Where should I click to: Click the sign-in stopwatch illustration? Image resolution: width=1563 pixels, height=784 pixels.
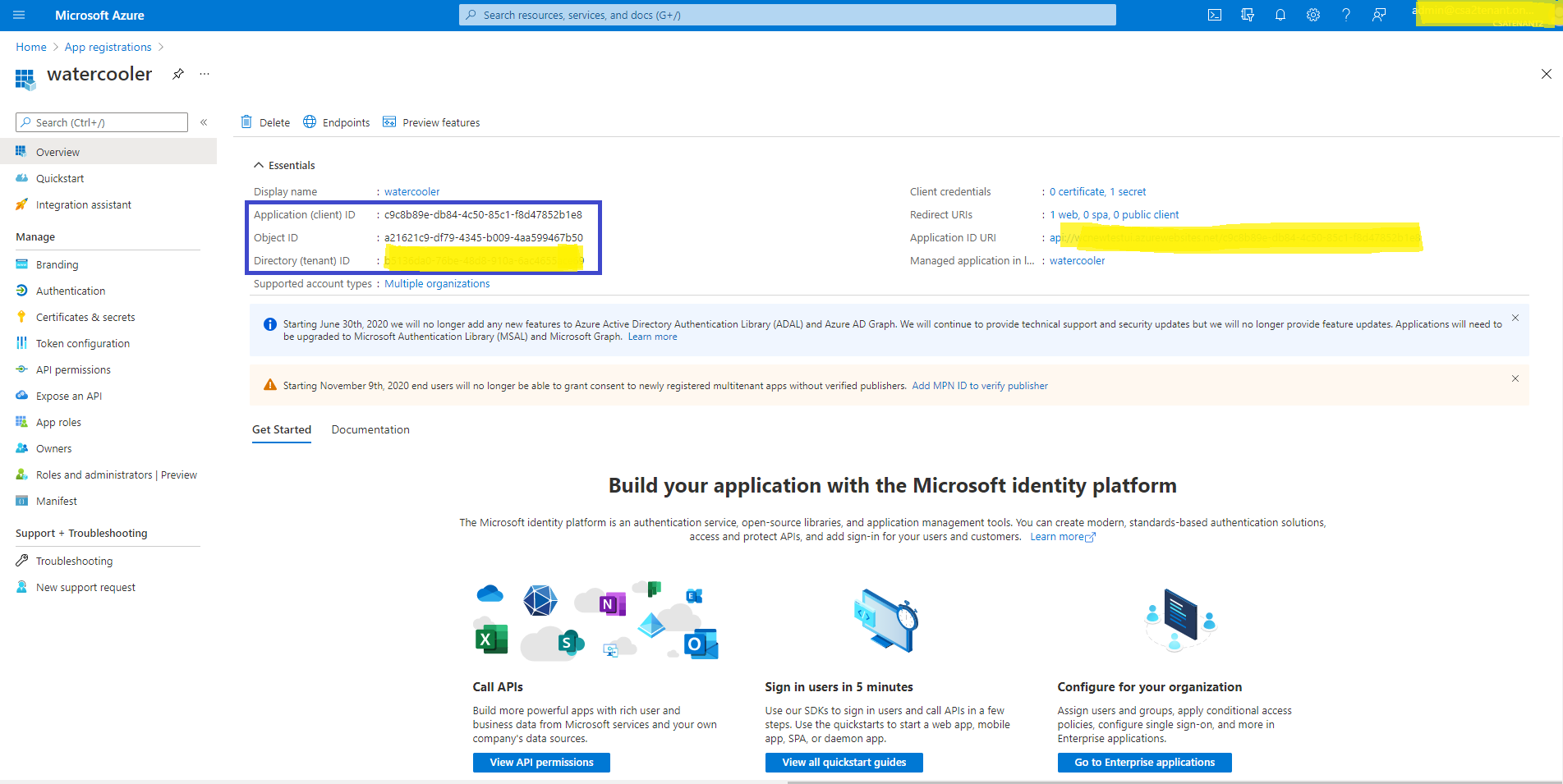(x=885, y=621)
